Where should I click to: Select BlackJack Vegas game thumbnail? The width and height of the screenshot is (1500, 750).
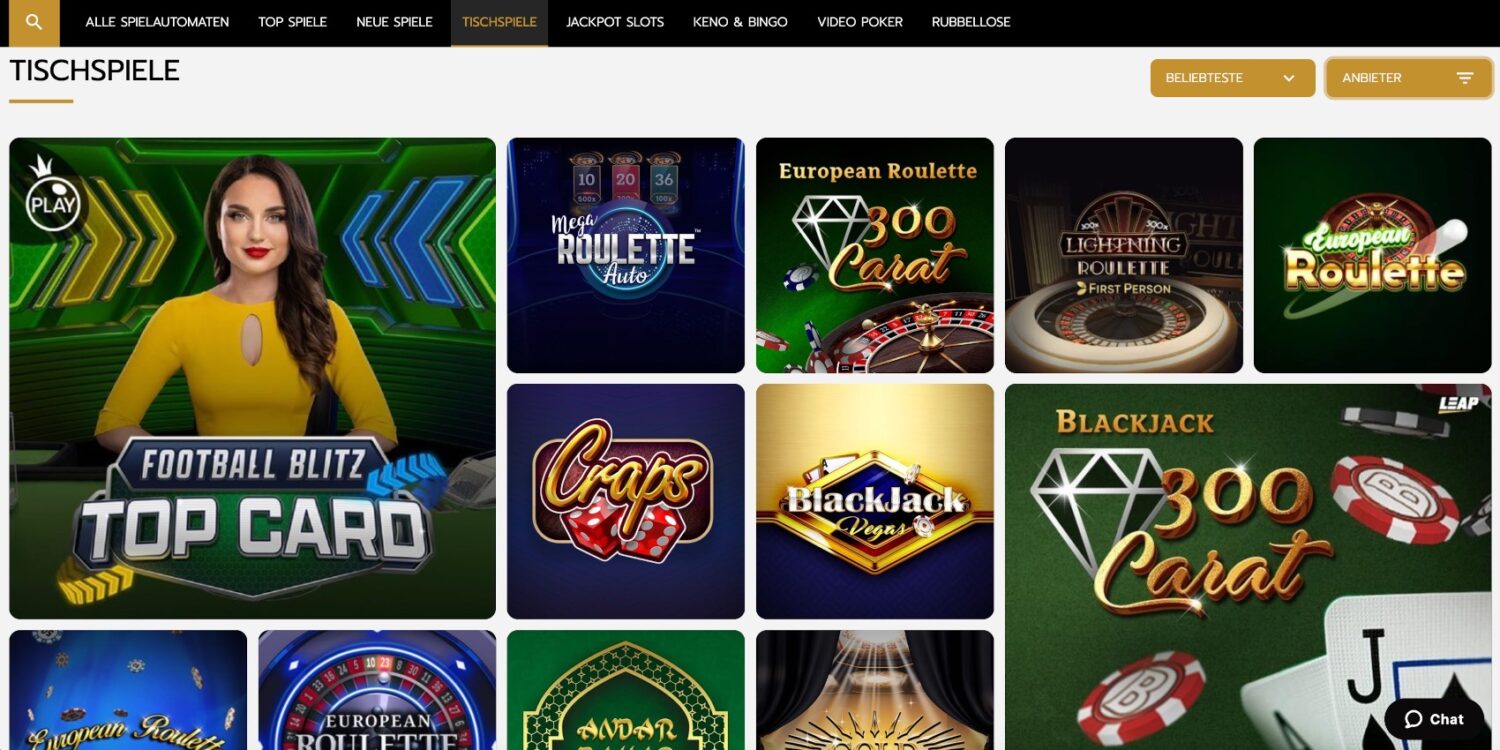875,501
